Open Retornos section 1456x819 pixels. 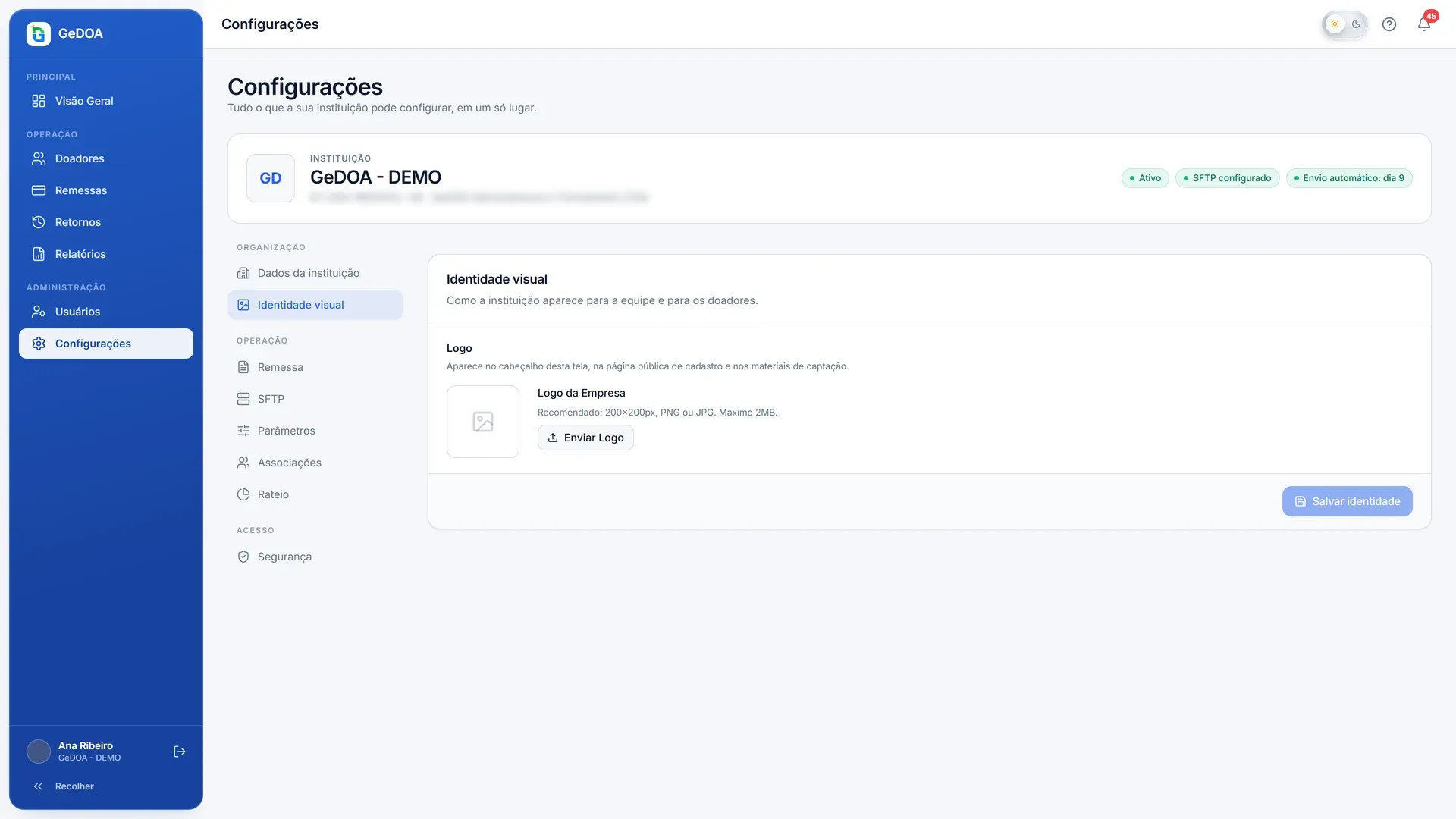(x=106, y=222)
